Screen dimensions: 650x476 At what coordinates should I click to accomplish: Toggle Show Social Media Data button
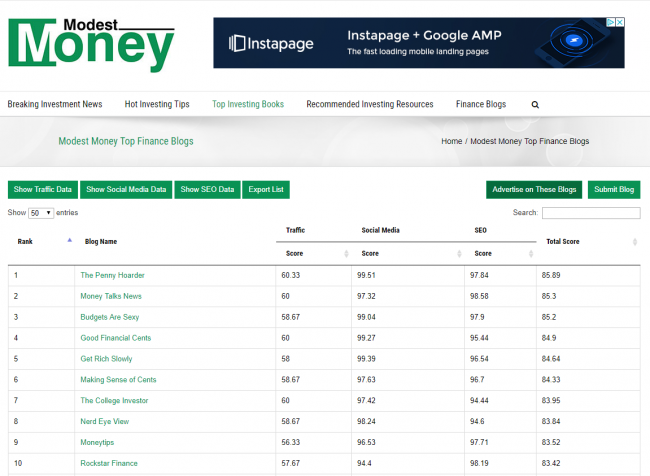point(126,189)
